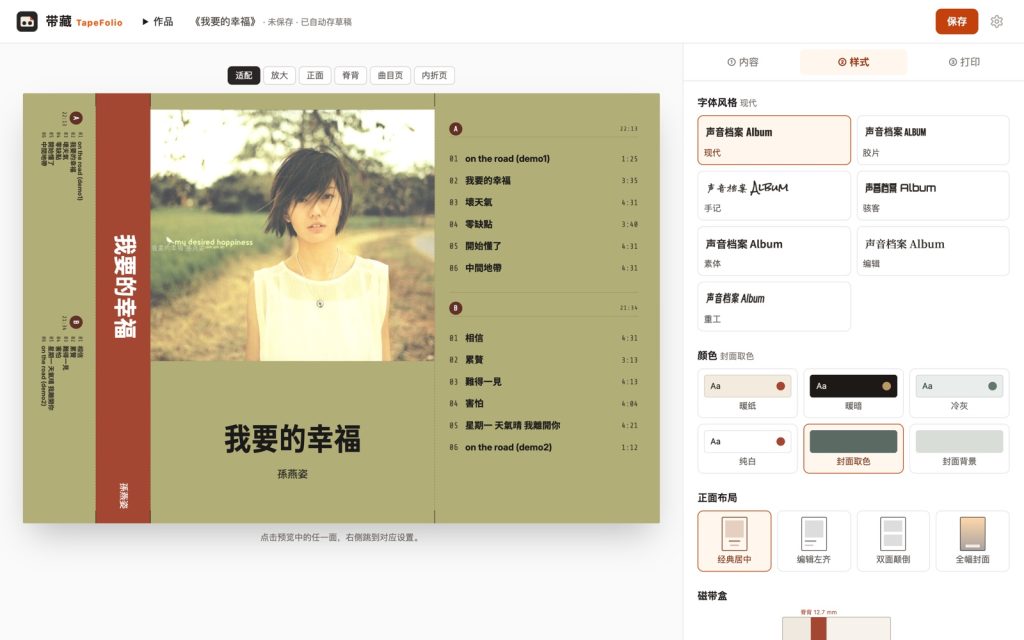Click the side B circle badge in tracklist
The image size is (1024, 640).
point(456,308)
